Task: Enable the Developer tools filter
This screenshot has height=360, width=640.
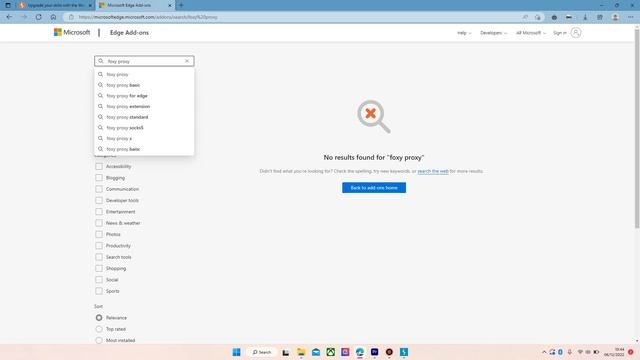Action: coord(99,200)
